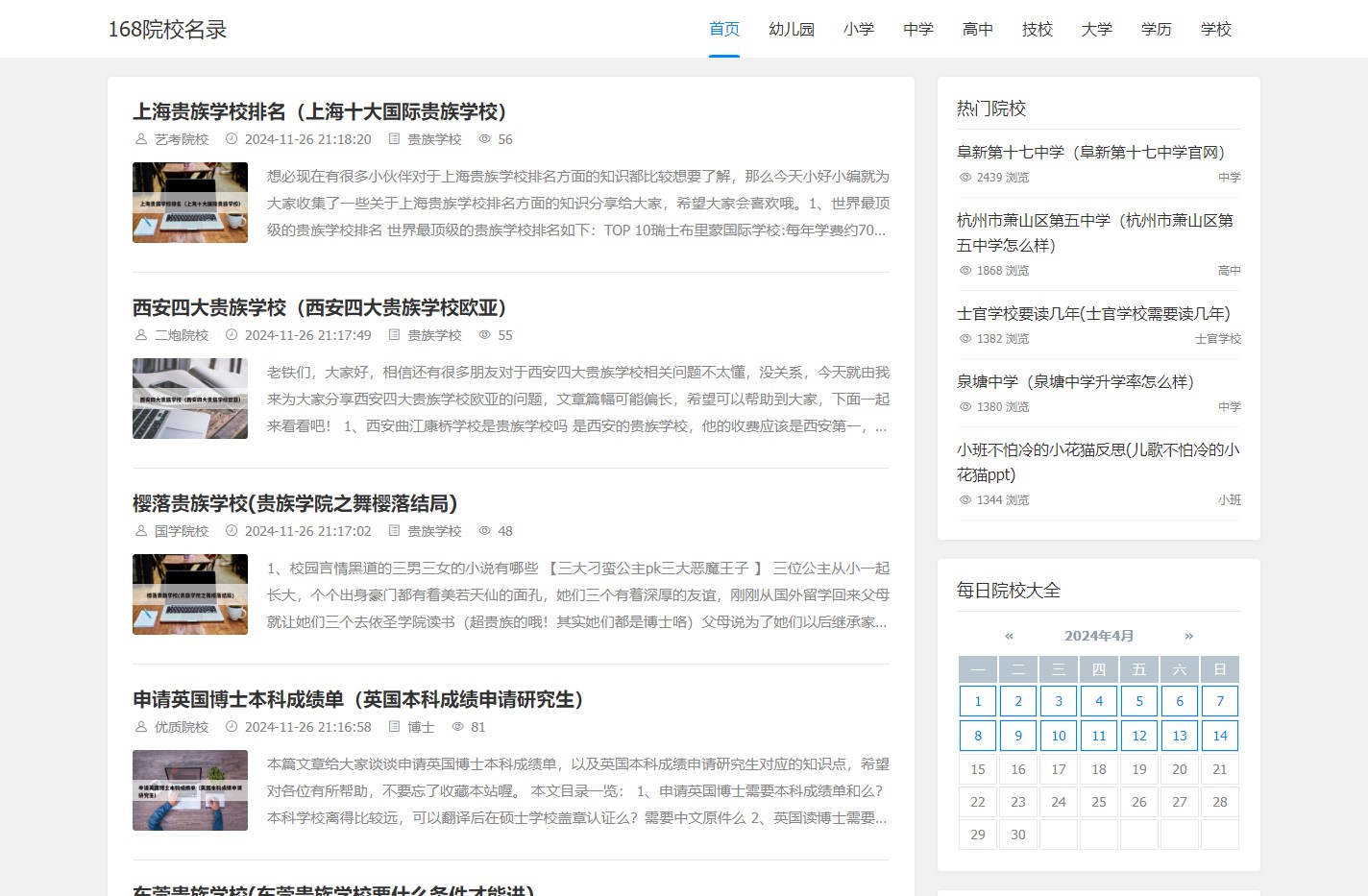Screen dimensions: 1368x896
Task: Click thumbnail of 西安四大贵族学校 article
Action: (190, 399)
